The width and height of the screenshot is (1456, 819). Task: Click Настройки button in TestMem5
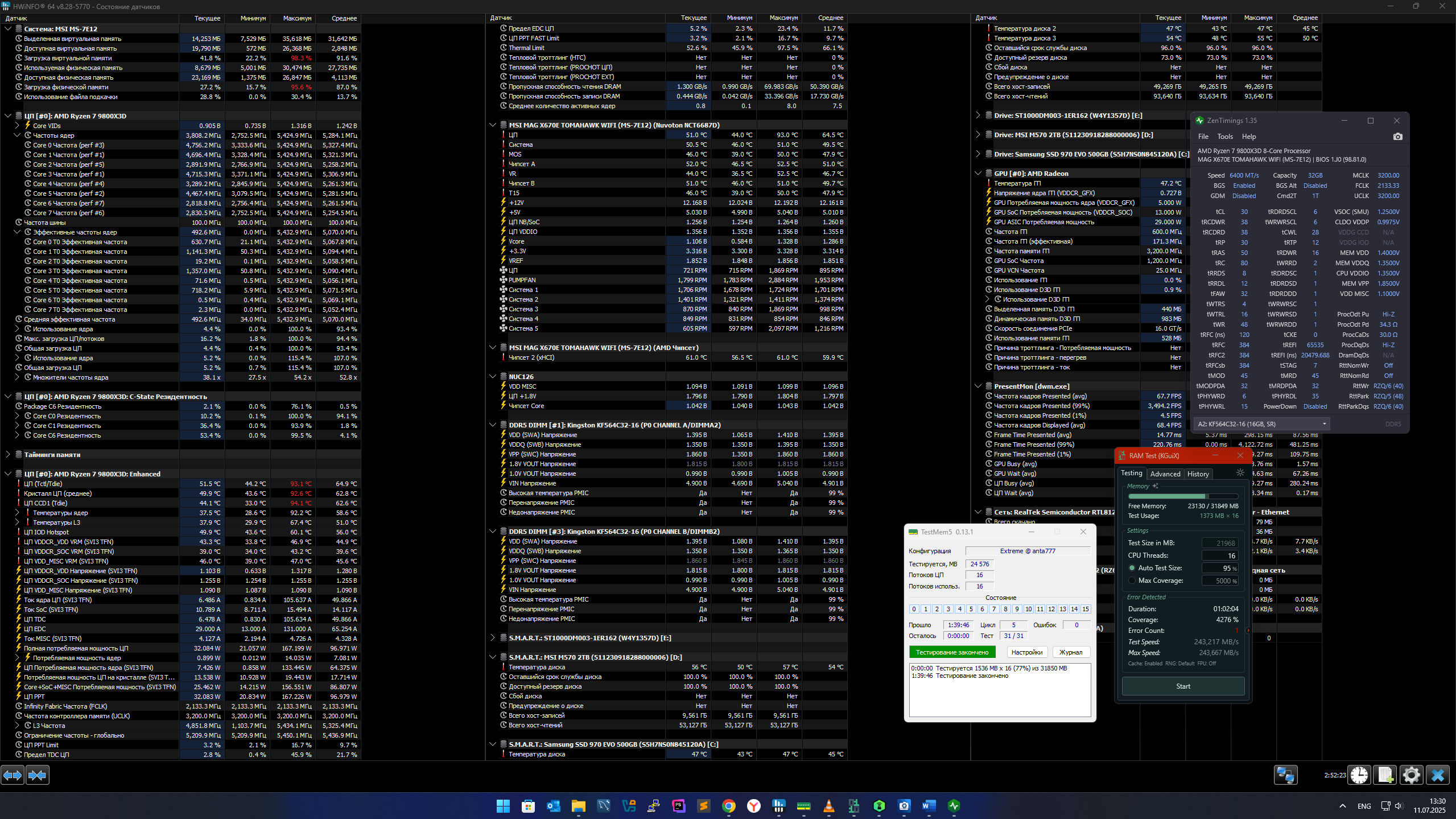point(1026,652)
